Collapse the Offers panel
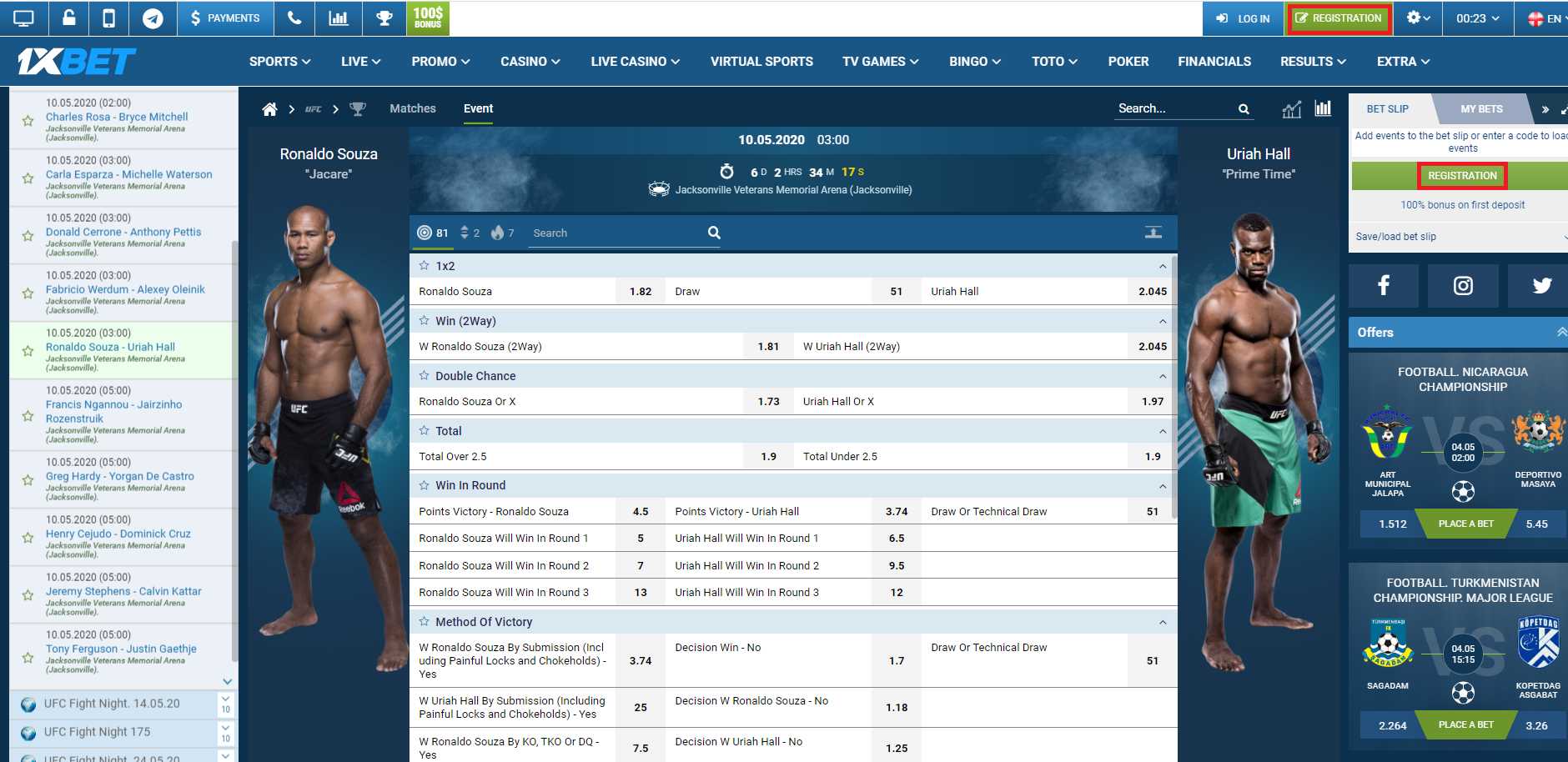This screenshot has height=762, width=1568. click(x=1561, y=332)
